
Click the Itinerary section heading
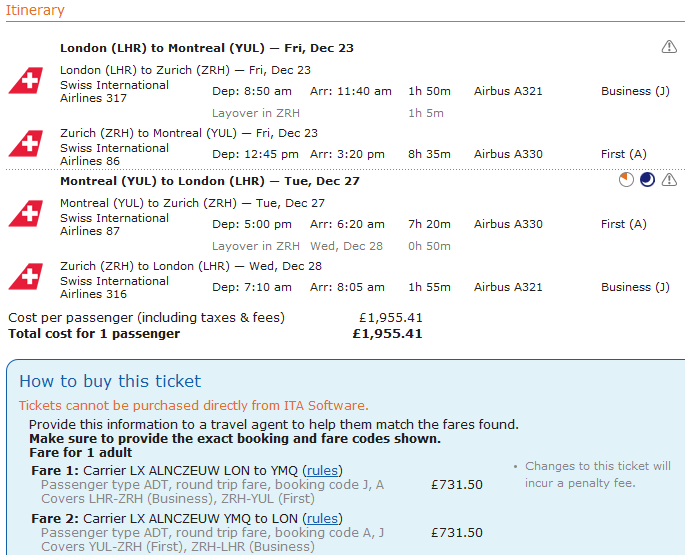tap(36, 10)
